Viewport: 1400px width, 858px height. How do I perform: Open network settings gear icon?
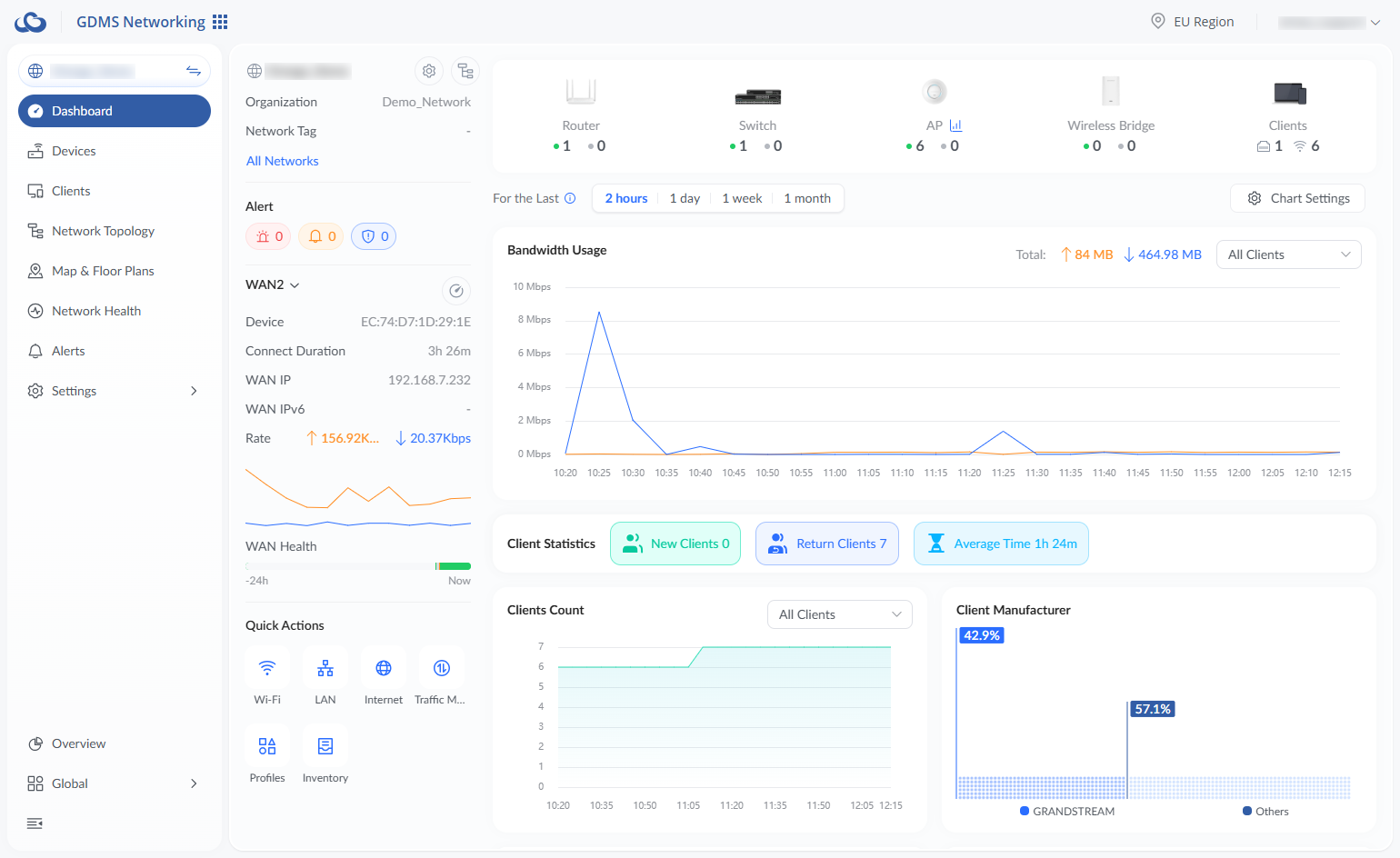click(429, 71)
